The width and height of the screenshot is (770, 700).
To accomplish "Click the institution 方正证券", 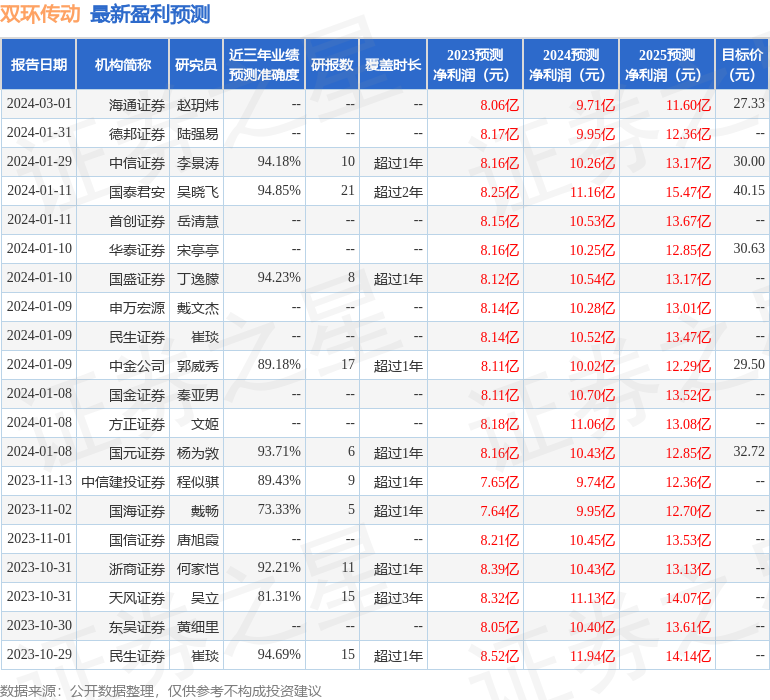I will tap(137, 423).
